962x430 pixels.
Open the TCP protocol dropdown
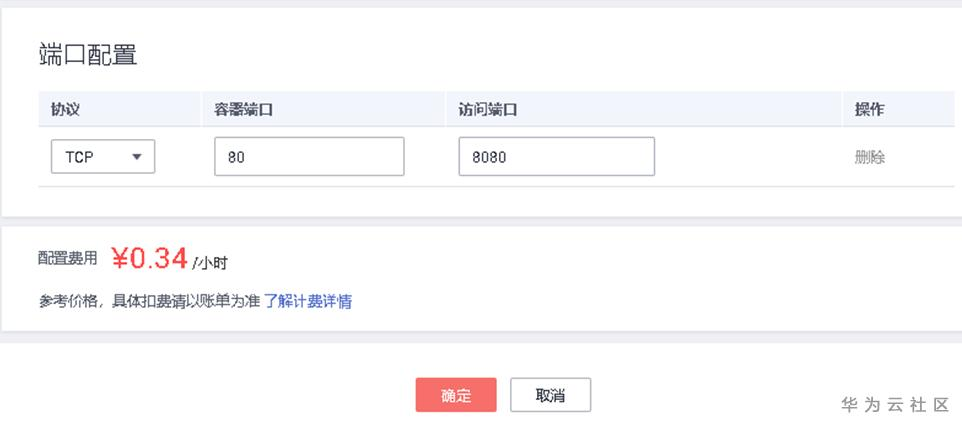point(103,156)
